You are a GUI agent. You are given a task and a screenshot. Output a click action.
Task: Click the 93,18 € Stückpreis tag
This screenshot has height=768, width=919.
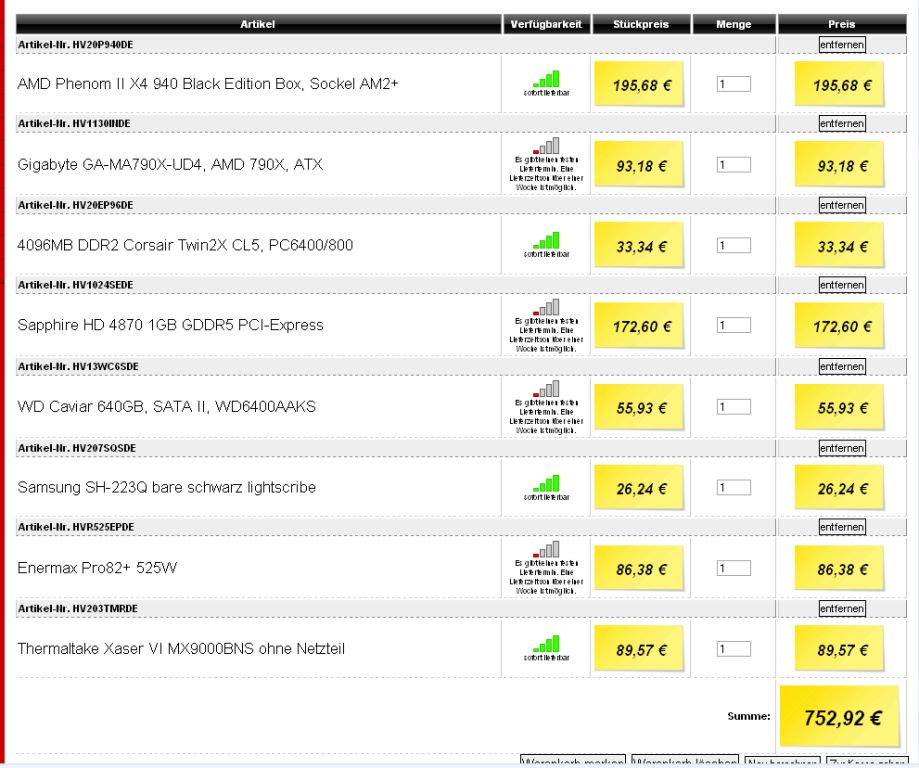pyautogui.click(x=639, y=165)
